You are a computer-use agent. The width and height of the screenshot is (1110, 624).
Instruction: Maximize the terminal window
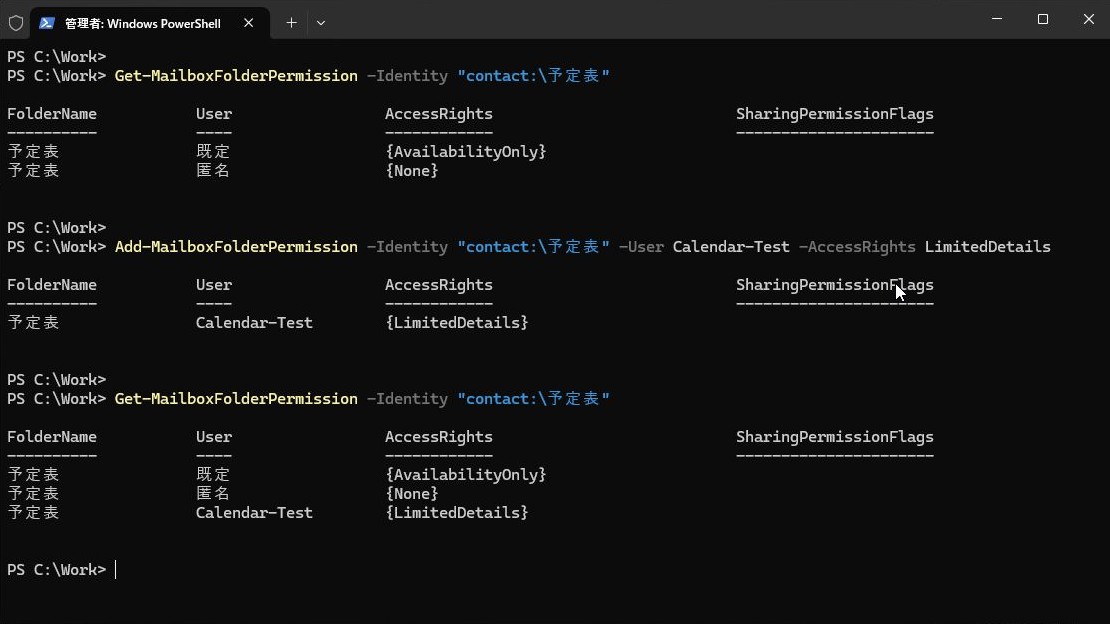point(1042,19)
